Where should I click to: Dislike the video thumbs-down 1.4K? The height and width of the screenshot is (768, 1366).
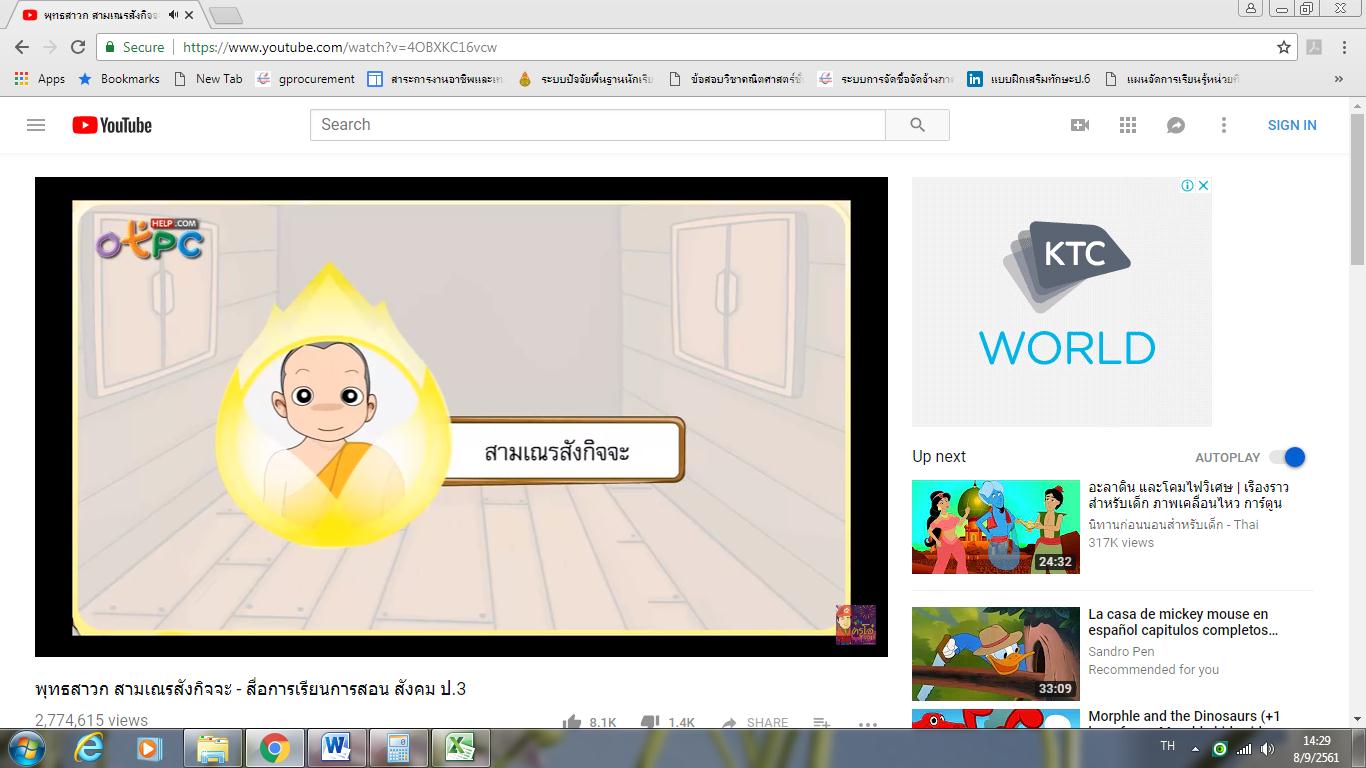(667, 722)
